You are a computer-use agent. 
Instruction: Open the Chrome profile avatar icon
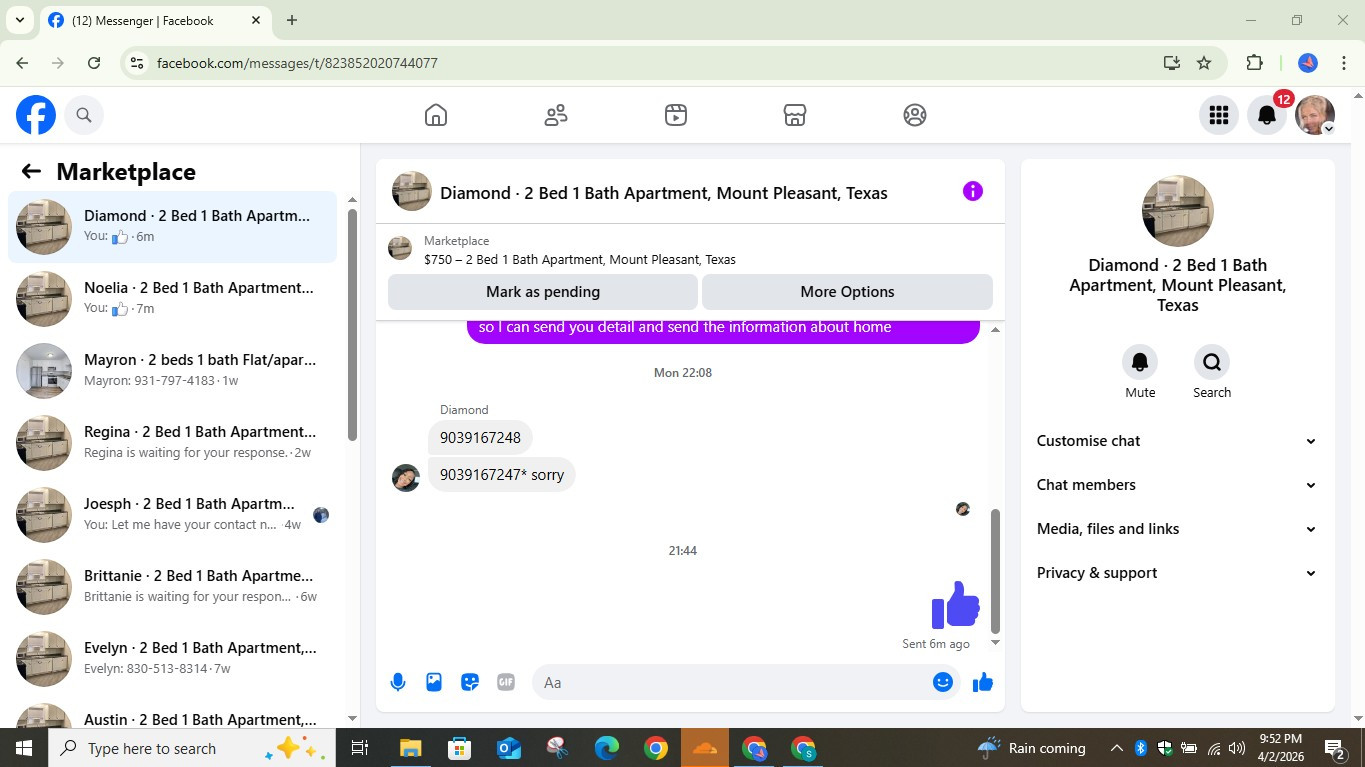click(1308, 62)
